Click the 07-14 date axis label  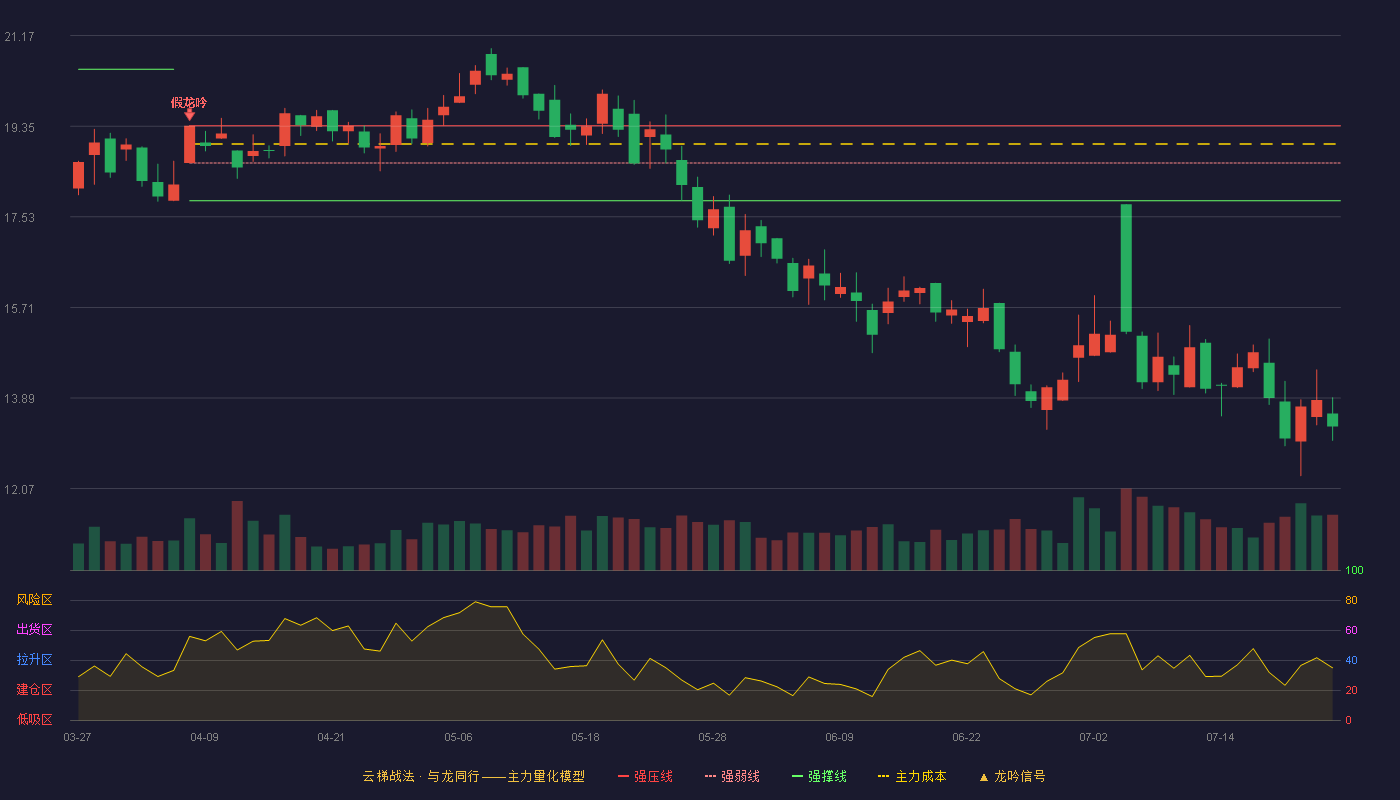click(1220, 737)
